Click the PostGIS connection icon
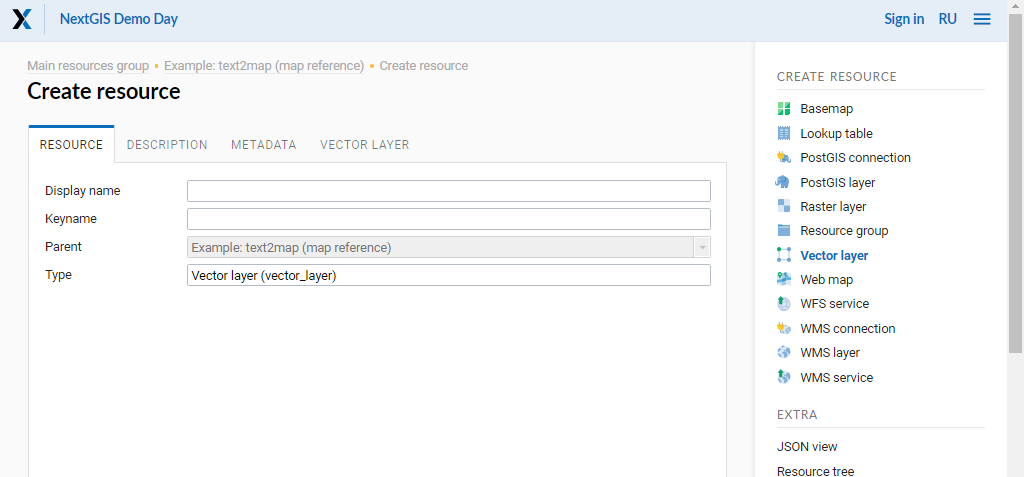Image resolution: width=1024 pixels, height=477 pixels. [x=784, y=157]
